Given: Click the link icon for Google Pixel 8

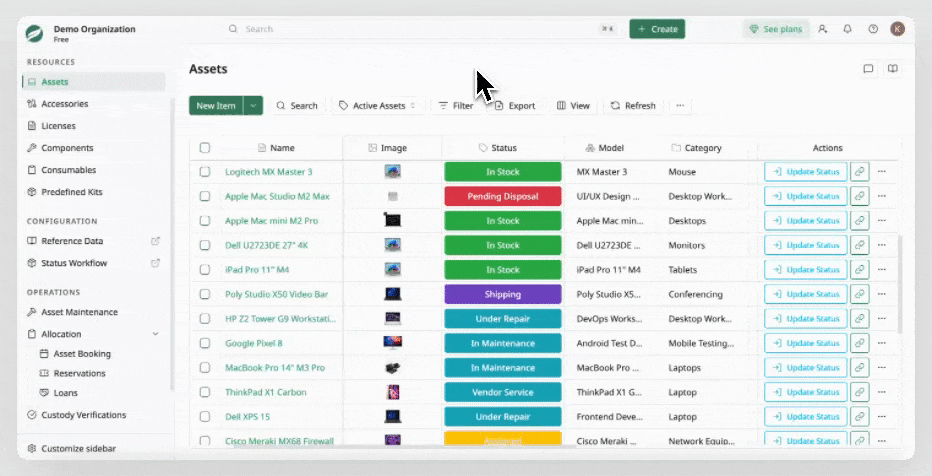Looking at the screenshot, I should (859, 343).
